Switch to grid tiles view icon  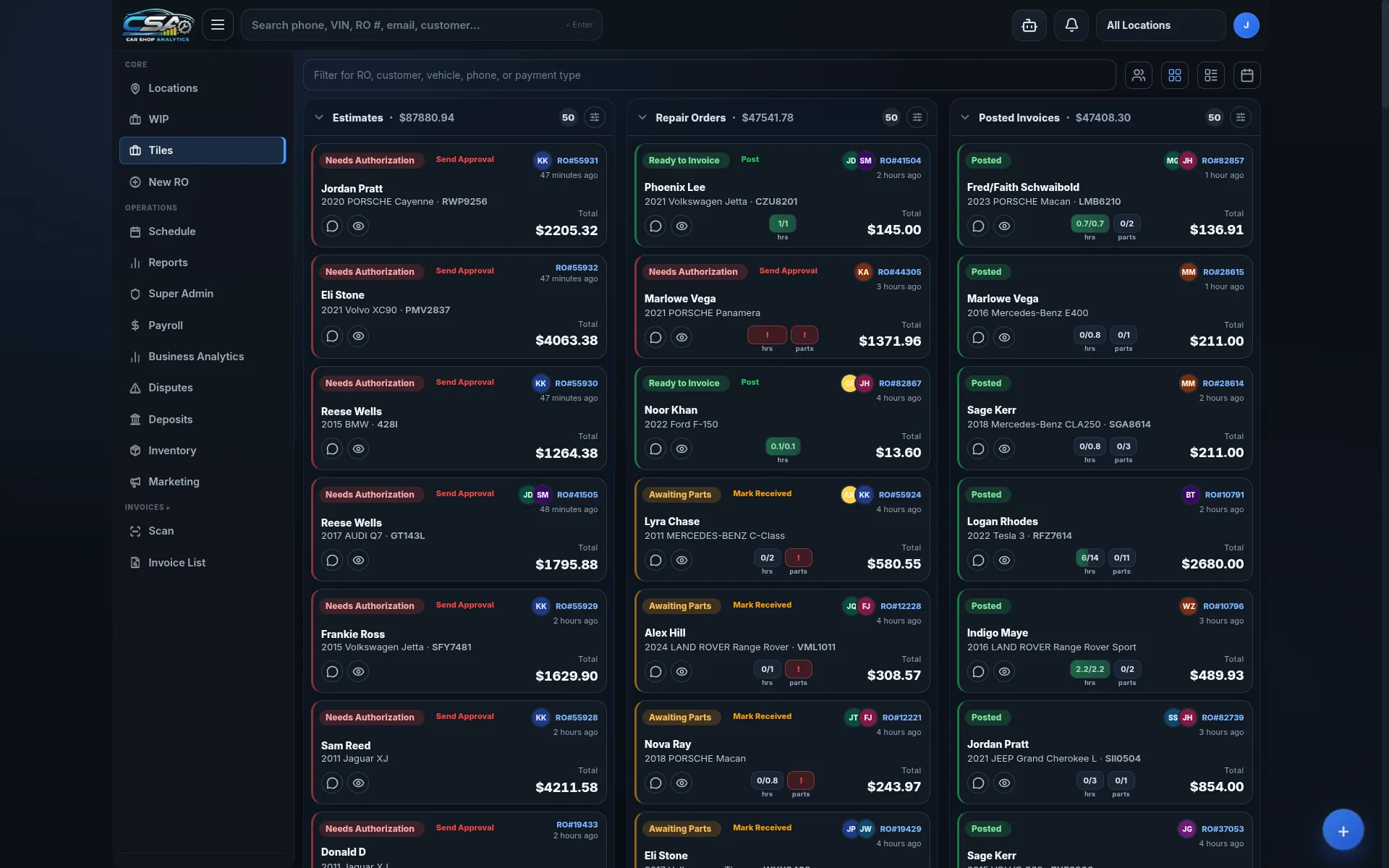(x=1175, y=75)
